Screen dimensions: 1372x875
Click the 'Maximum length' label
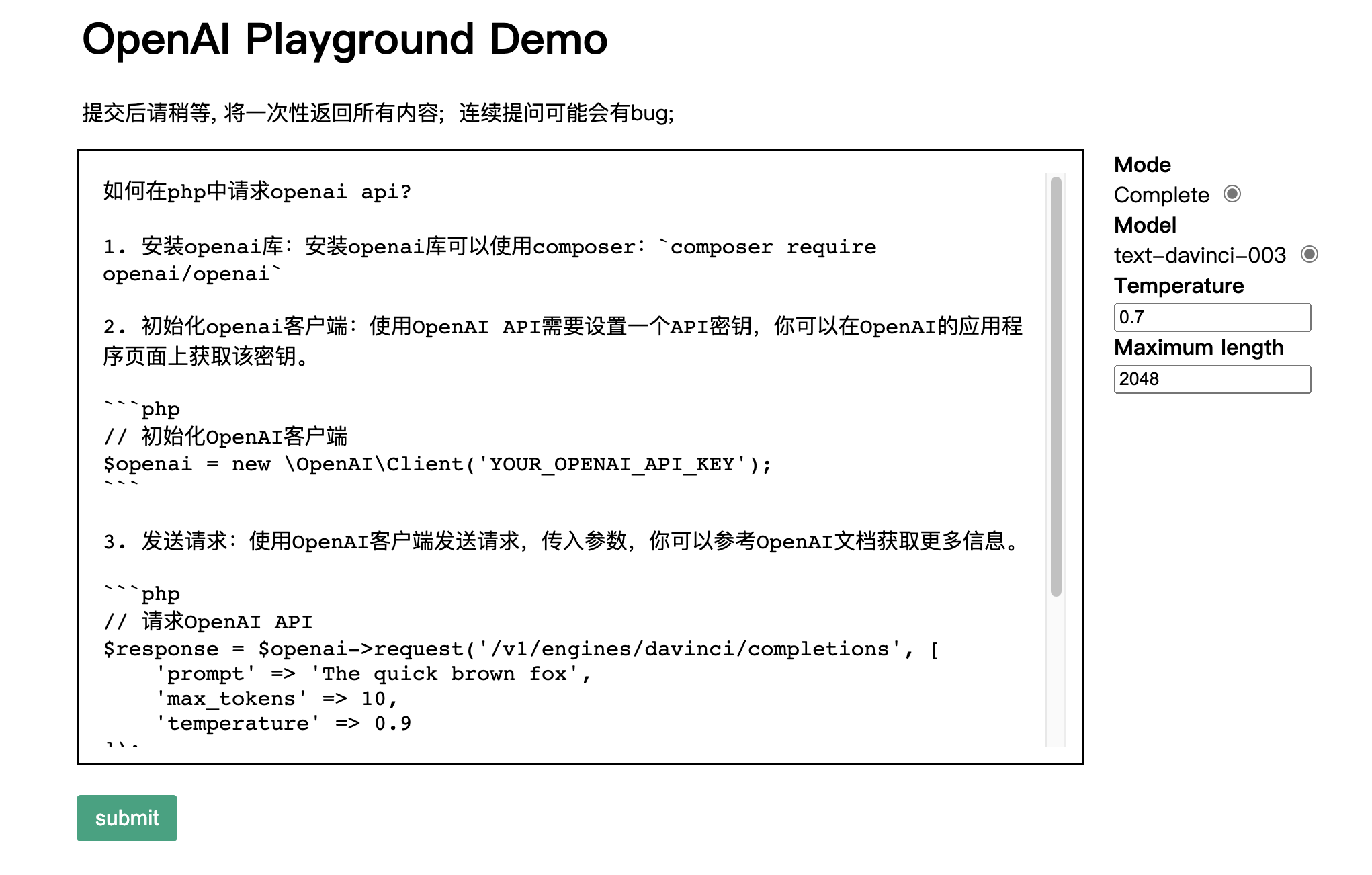click(x=1199, y=347)
